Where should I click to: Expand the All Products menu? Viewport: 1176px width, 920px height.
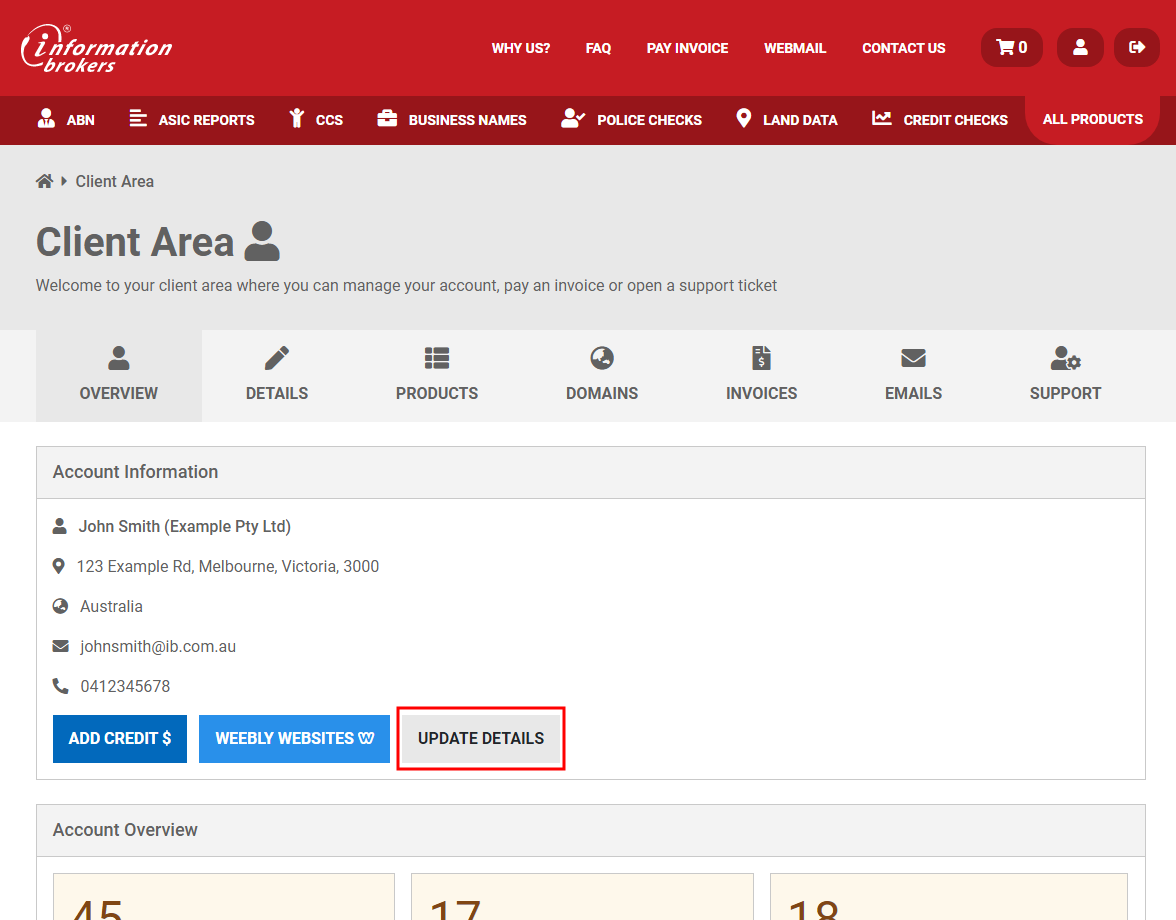[x=1092, y=119]
